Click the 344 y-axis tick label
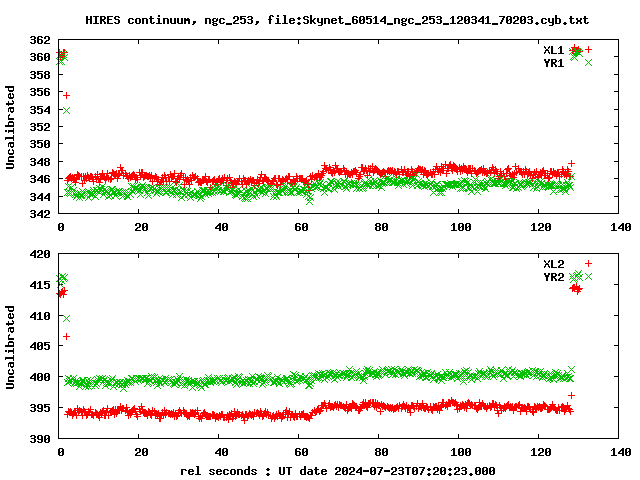This screenshot has height=480, width=640. click(40, 196)
